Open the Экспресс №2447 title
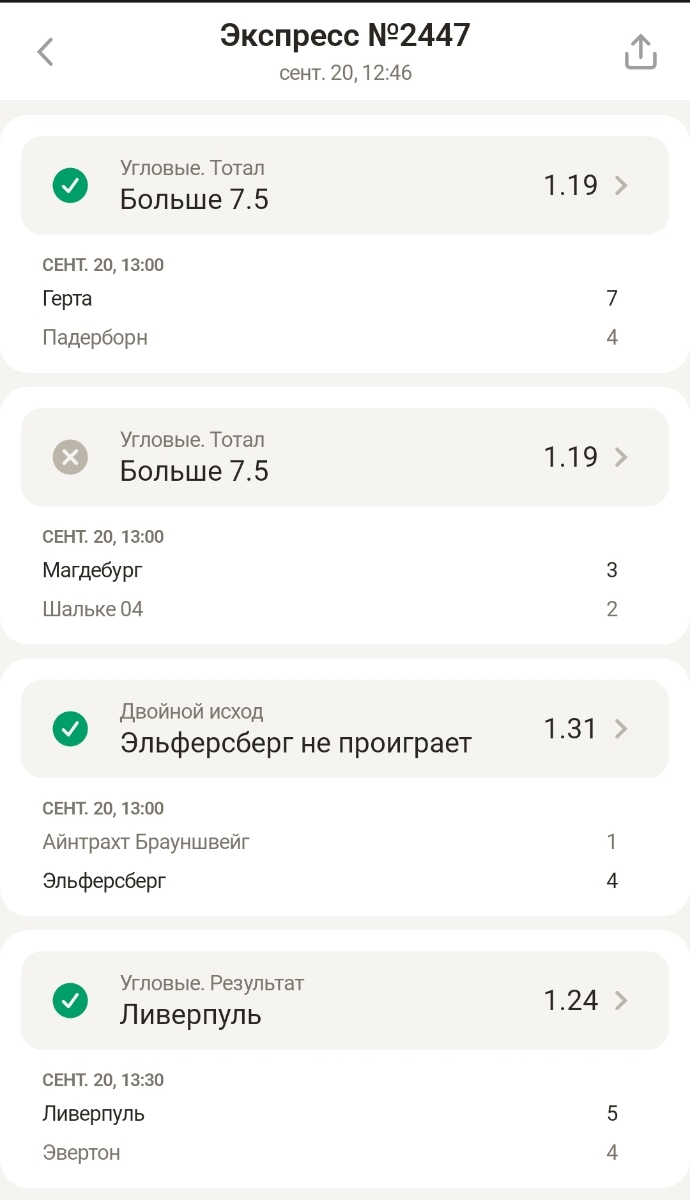Screen dimensions: 690x1200 pyautogui.click(x=345, y=36)
